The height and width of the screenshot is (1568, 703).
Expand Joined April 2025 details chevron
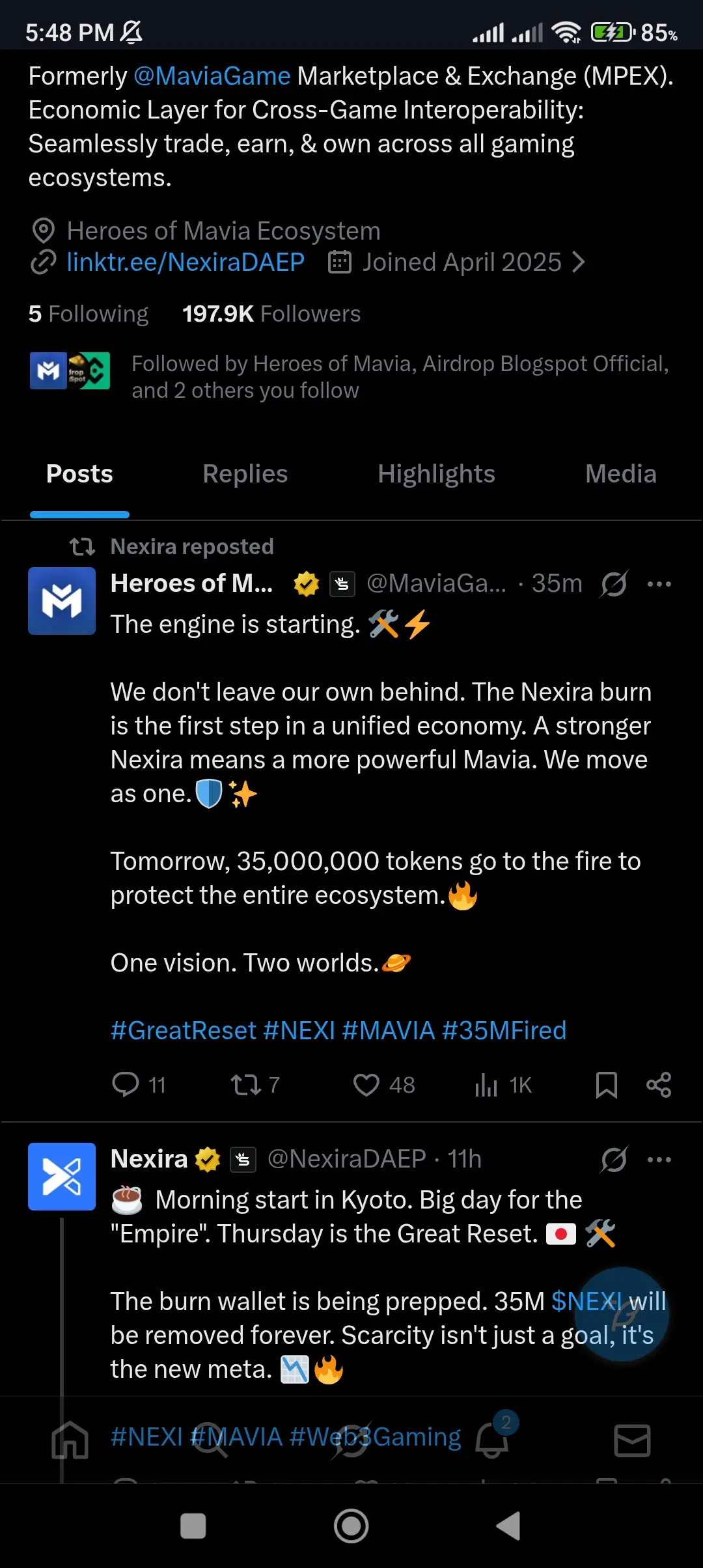pos(578,262)
